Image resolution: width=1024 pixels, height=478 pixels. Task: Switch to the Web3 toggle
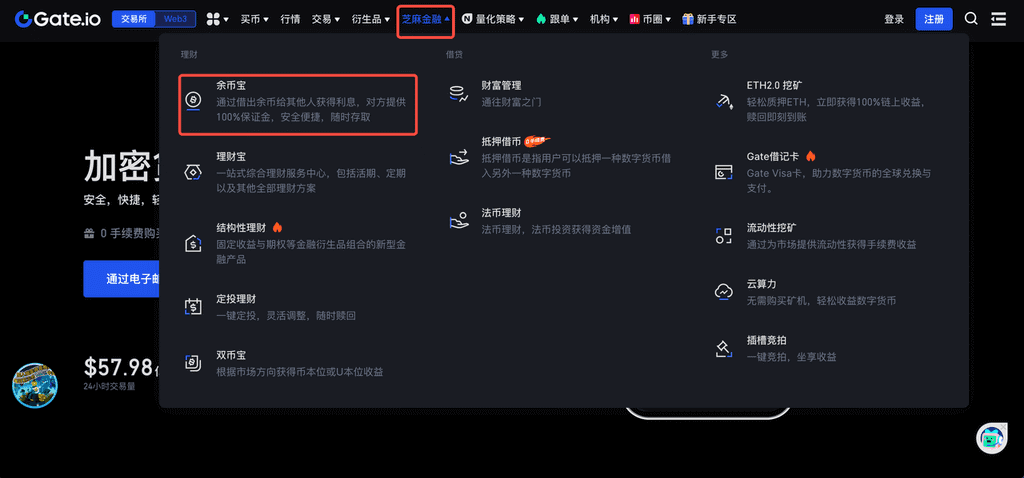point(176,19)
